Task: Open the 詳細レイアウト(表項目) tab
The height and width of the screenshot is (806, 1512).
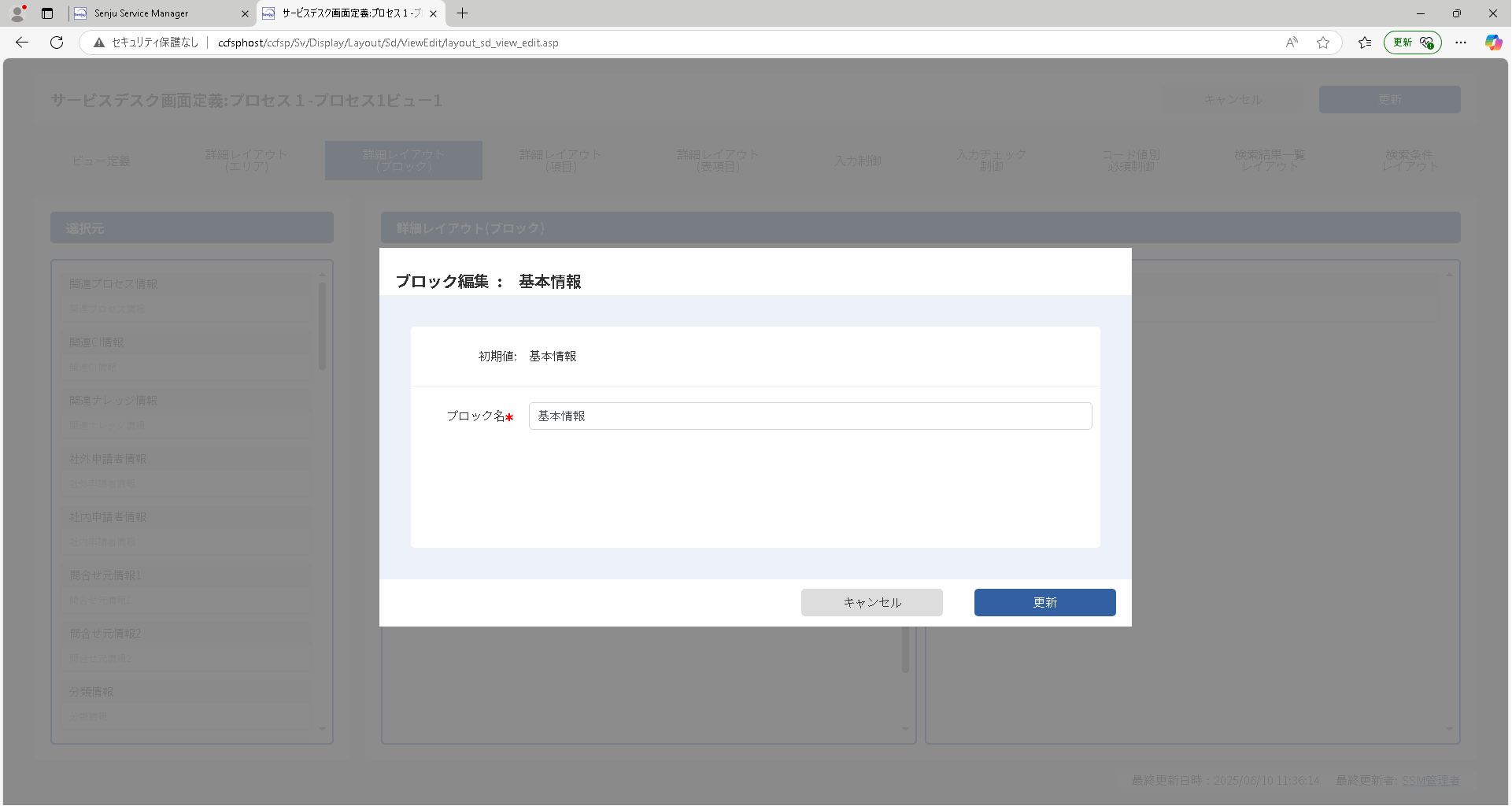Action: pyautogui.click(x=718, y=161)
